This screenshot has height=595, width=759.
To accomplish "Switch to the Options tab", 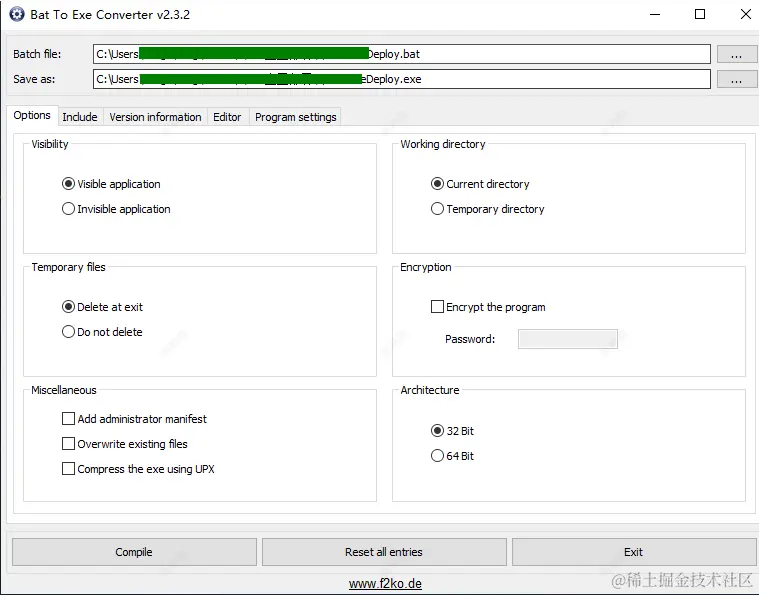I will click(32, 116).
